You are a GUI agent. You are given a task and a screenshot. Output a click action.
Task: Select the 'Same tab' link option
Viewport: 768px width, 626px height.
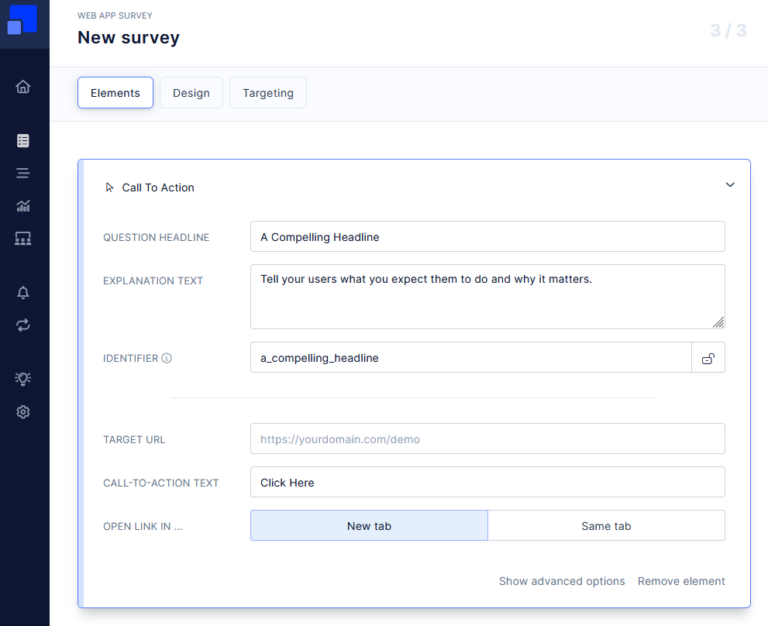click(606, 526)
